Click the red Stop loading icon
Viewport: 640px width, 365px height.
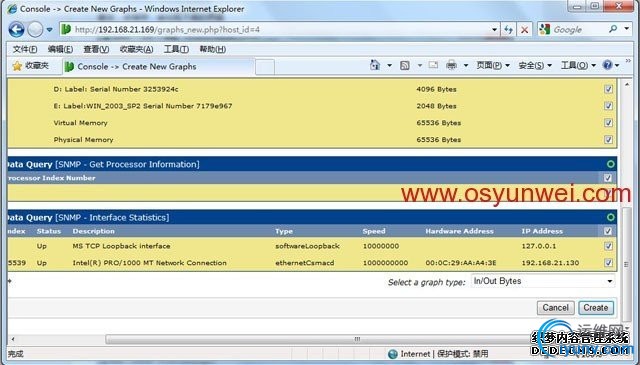(x=524, y=29)
